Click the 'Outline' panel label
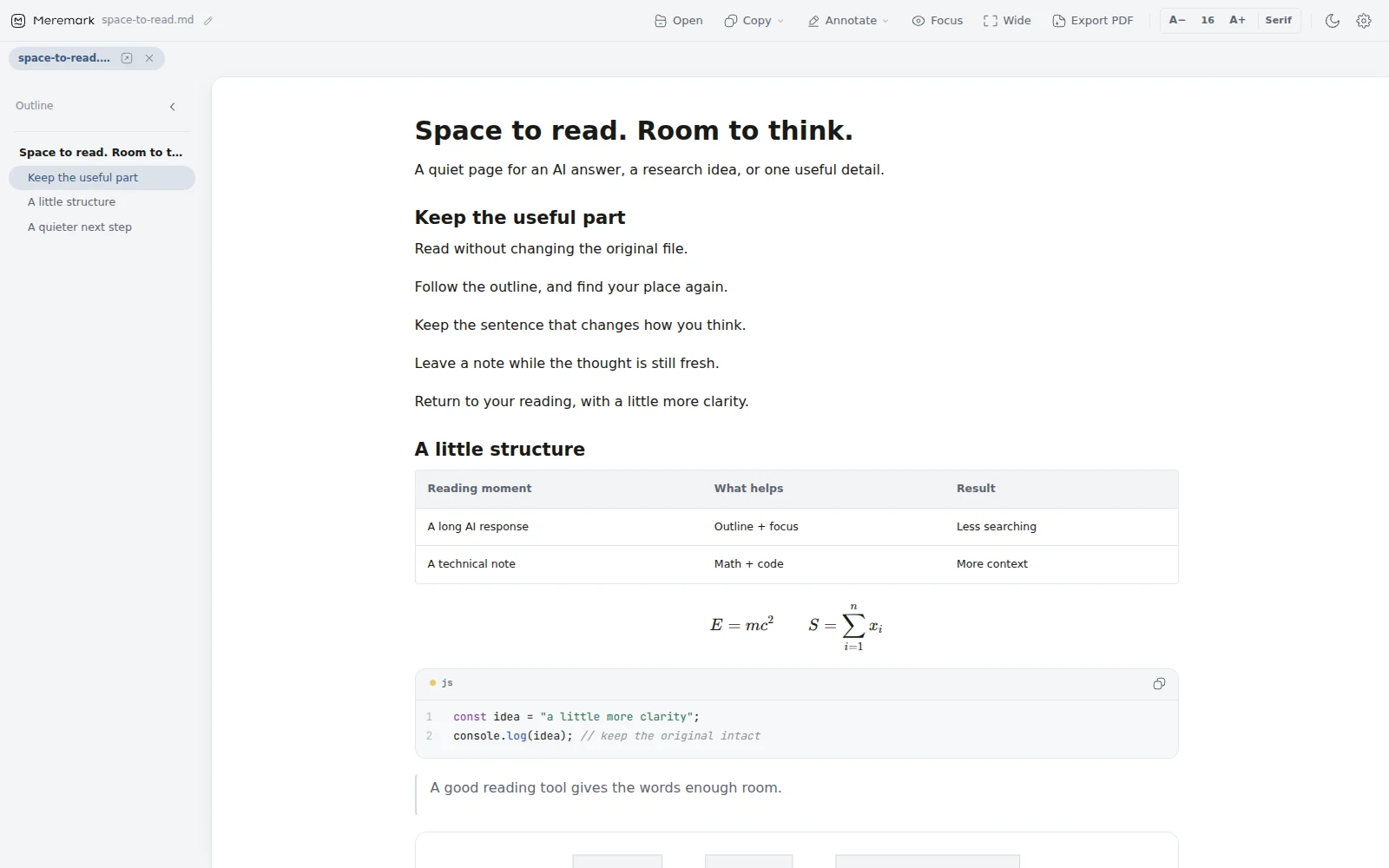 pyautogui.click(x=35, y=106)
